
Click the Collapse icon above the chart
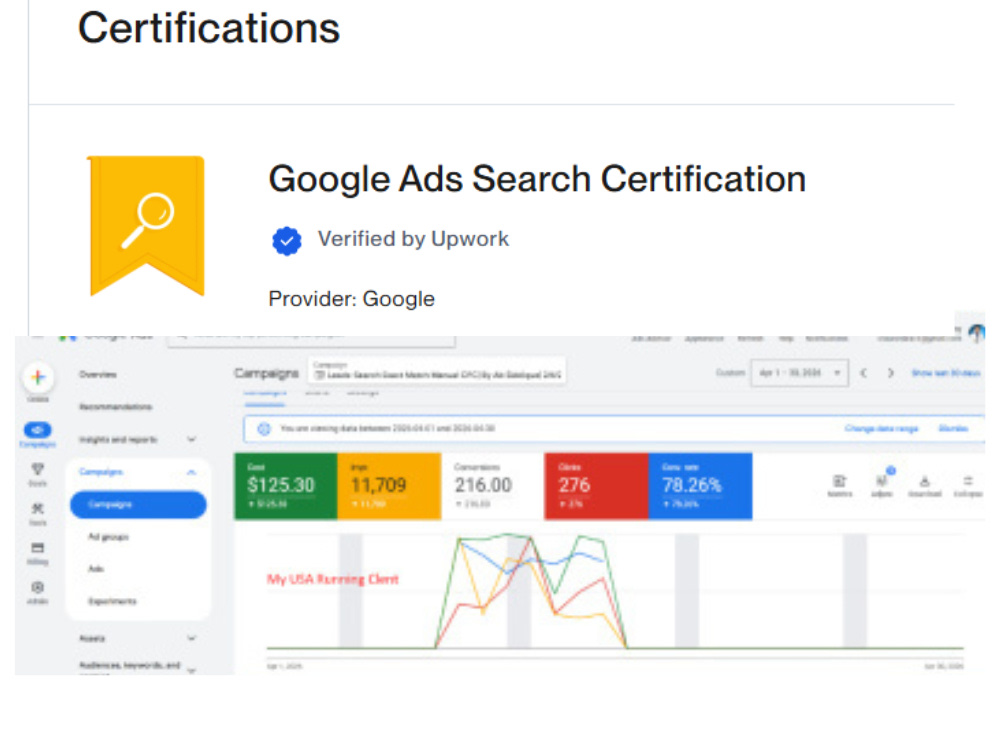click(x=968, y=482)
